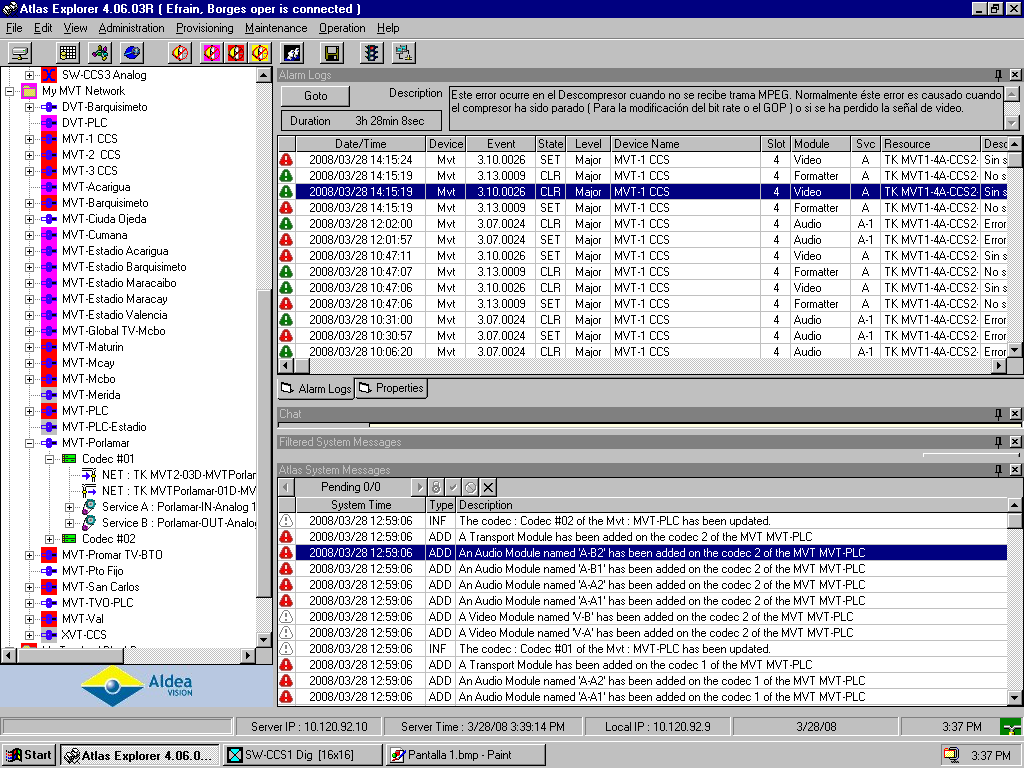Select the MVT-Global TV-Mcbo tree item
This screenshot has width=1024, height=768.
[114, 331]
